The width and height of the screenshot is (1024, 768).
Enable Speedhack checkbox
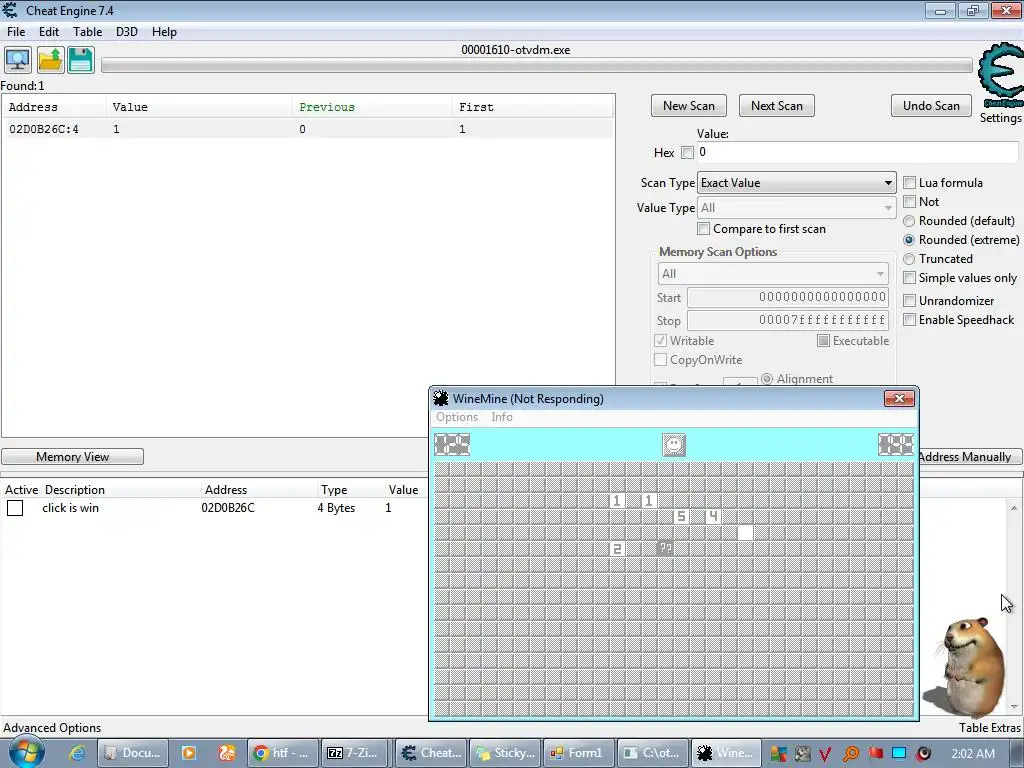pos(909,319)
